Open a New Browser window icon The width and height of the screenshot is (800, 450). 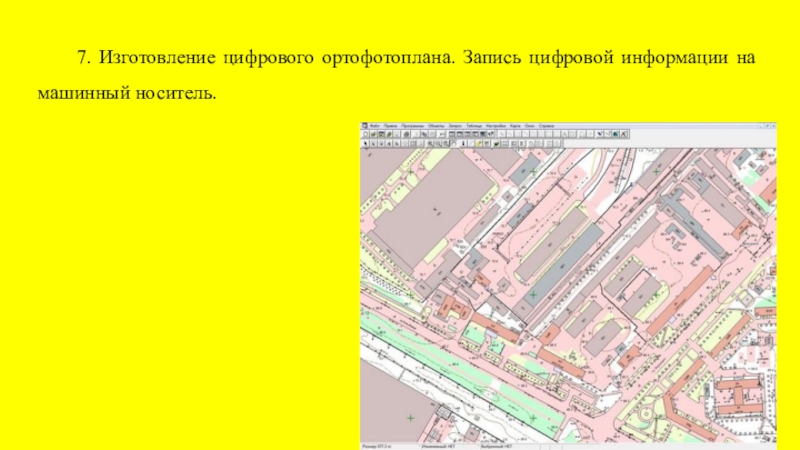tap(452, 134)
